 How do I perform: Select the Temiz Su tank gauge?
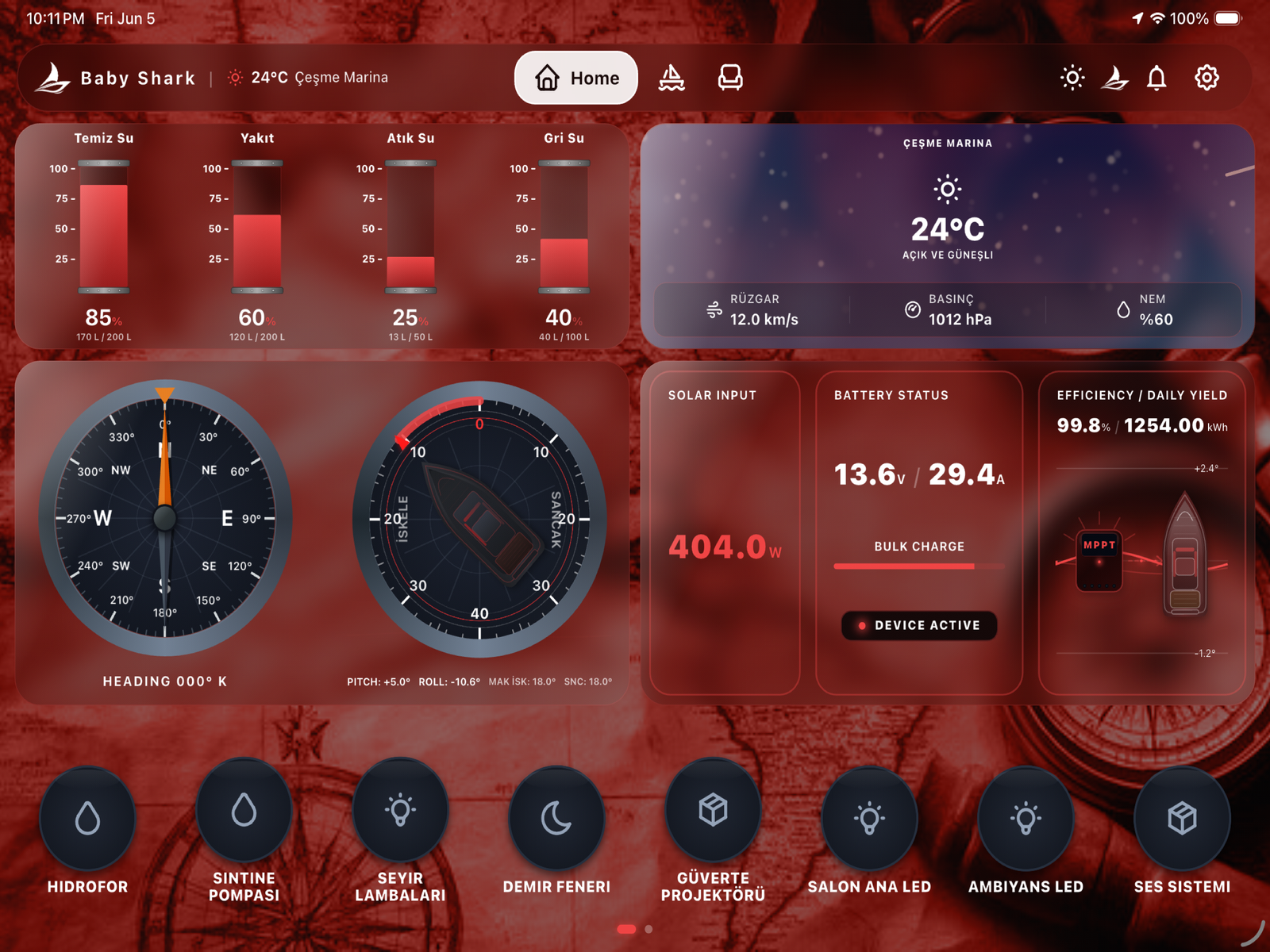tap(104, 227)
